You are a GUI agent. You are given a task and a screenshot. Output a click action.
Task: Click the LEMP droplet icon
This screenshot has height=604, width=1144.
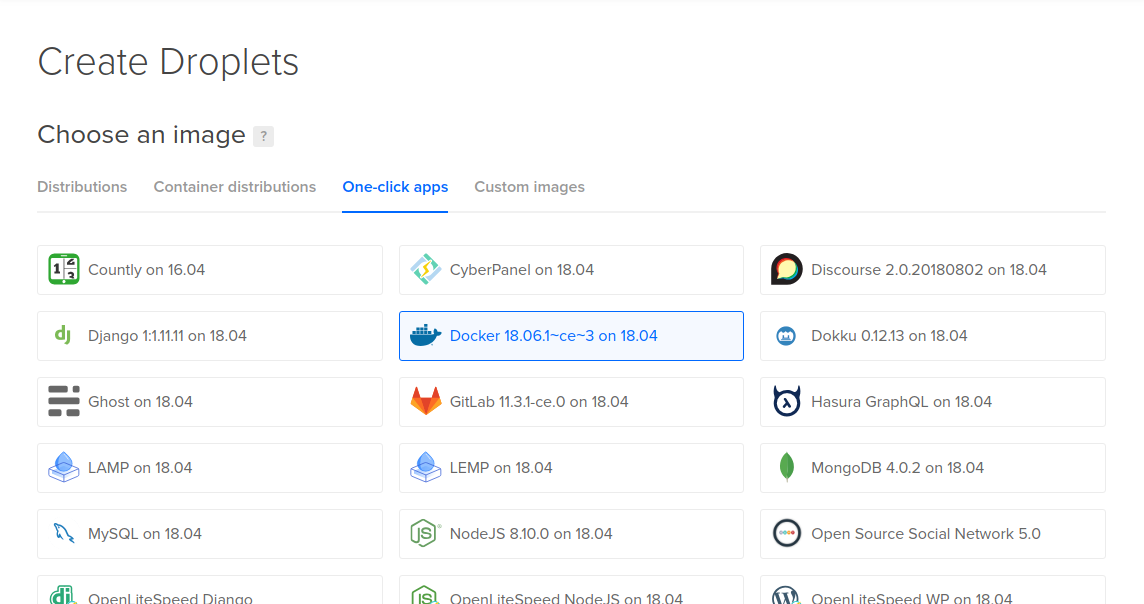click(425, 468)
